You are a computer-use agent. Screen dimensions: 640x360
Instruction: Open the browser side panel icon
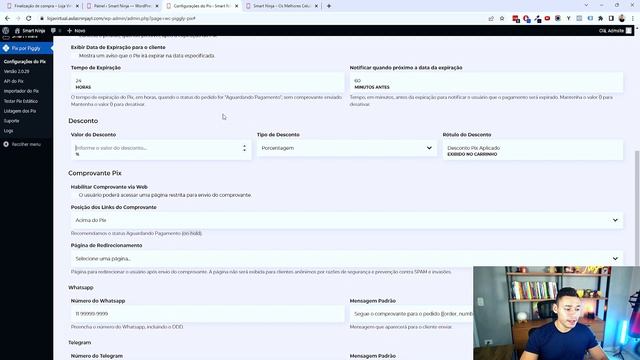[611, 18]
